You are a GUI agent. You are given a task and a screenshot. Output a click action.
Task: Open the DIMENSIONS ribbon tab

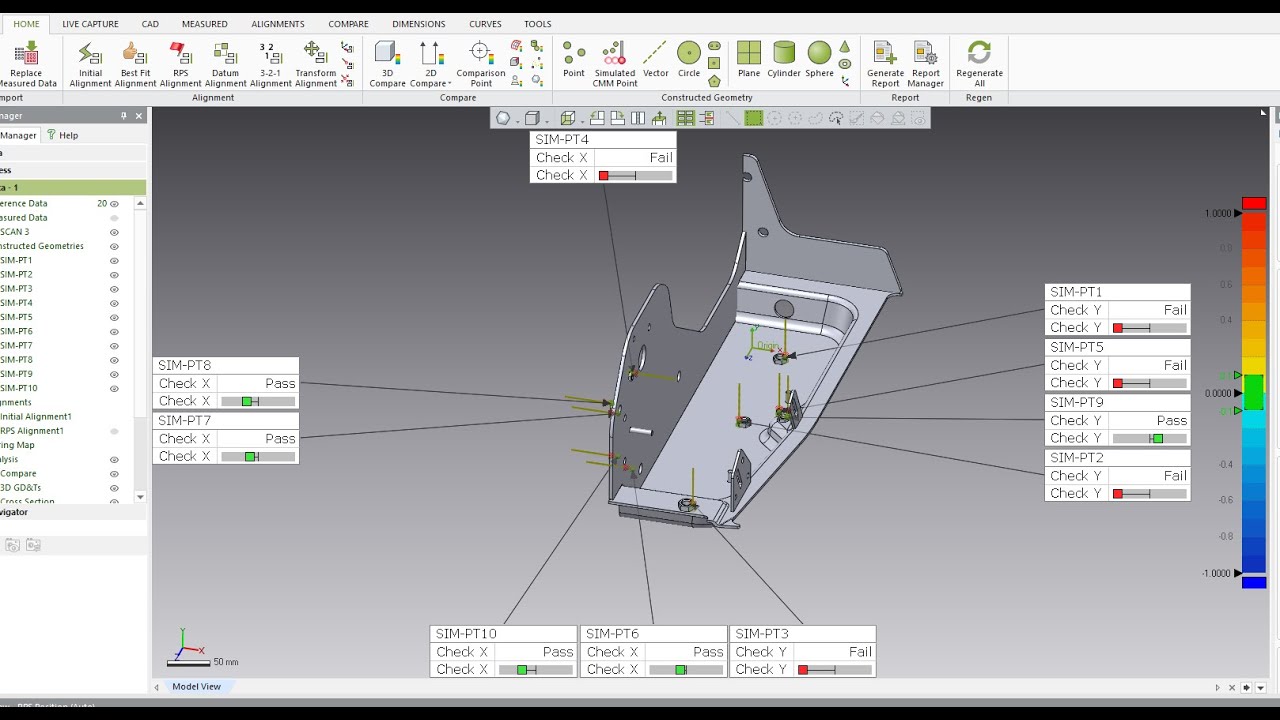pyautogui.click(x=418, y=24)
